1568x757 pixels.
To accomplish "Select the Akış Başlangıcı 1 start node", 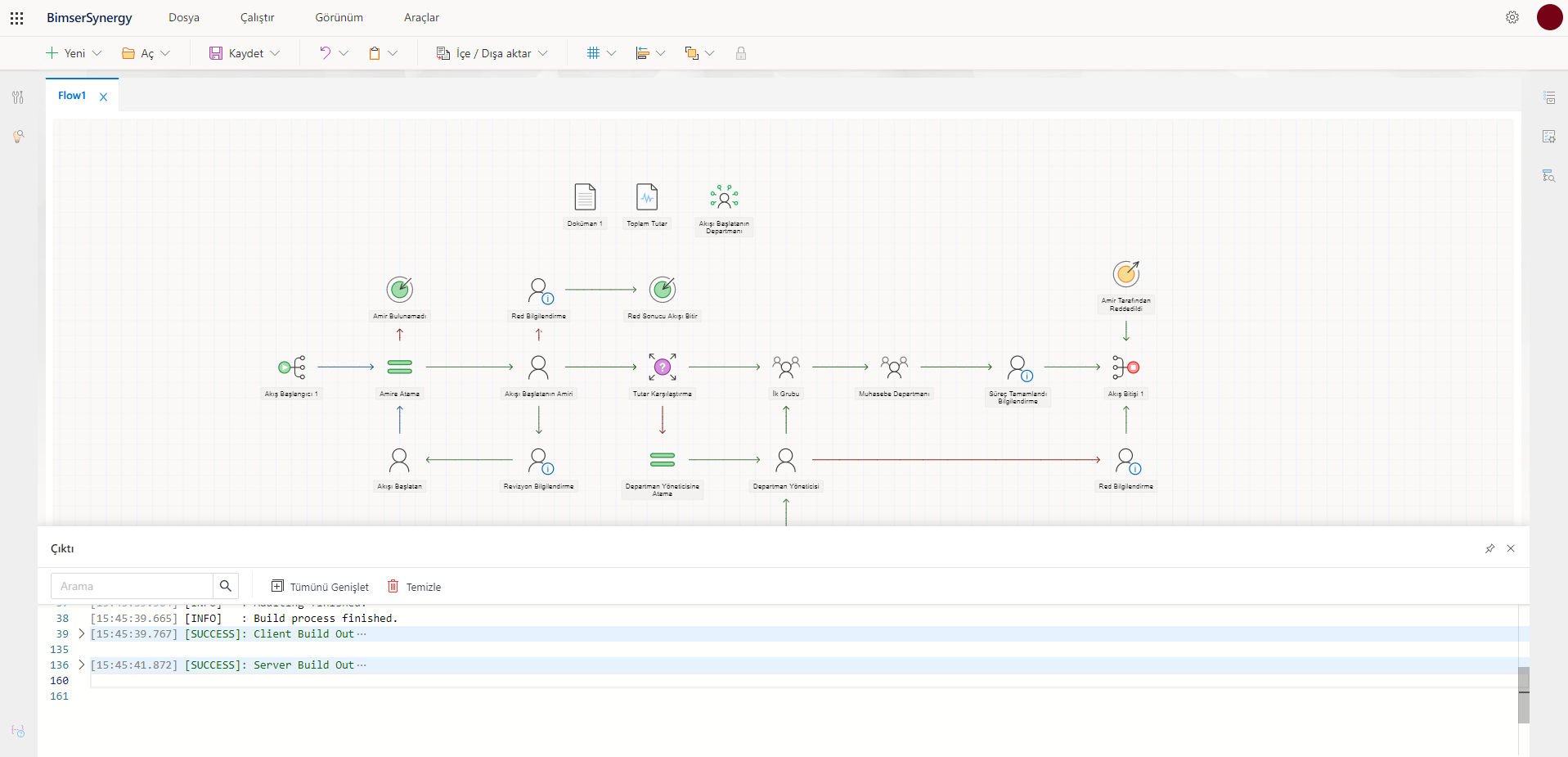I will (292, 367).
